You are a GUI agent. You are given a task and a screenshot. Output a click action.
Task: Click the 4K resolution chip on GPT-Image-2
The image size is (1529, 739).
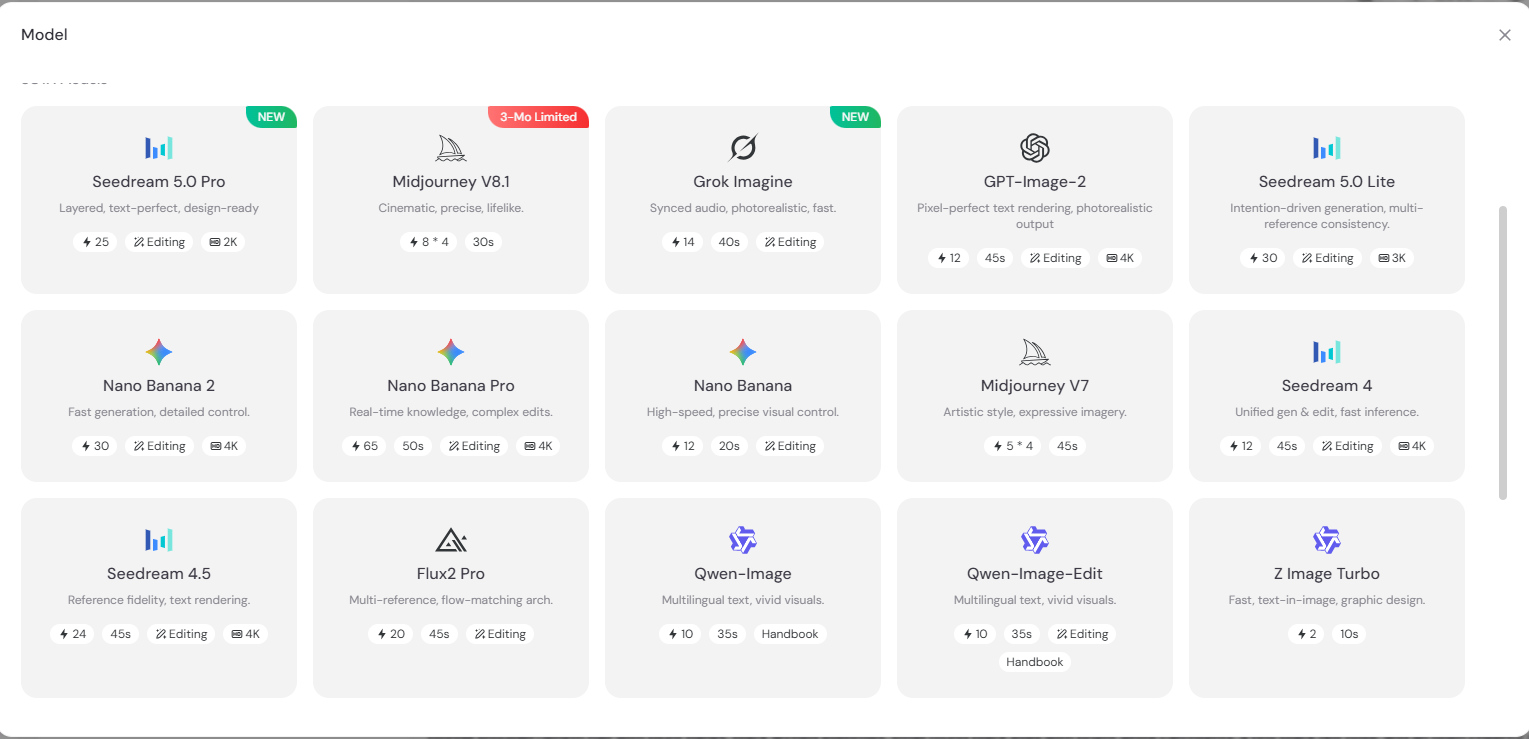click(1119, 258)
